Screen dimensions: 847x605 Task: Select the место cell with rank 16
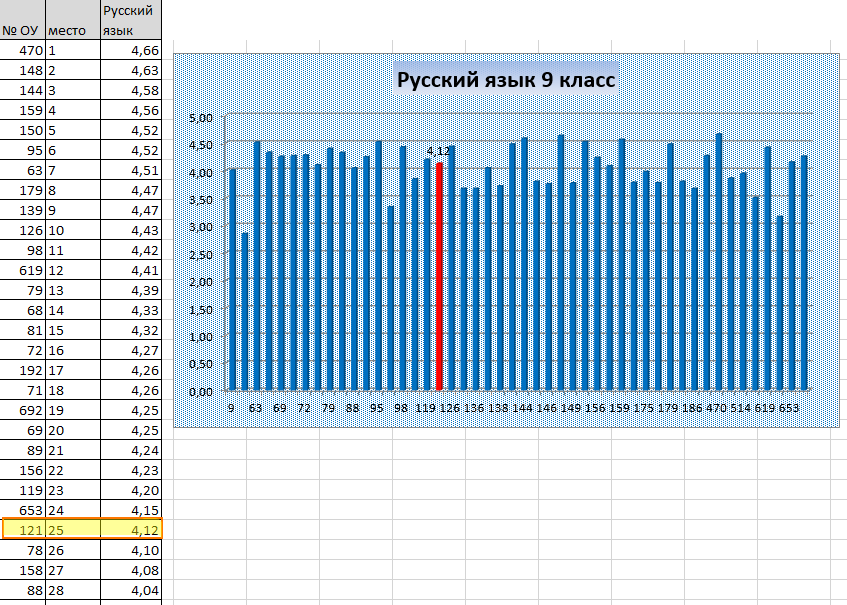pos(73,350)
